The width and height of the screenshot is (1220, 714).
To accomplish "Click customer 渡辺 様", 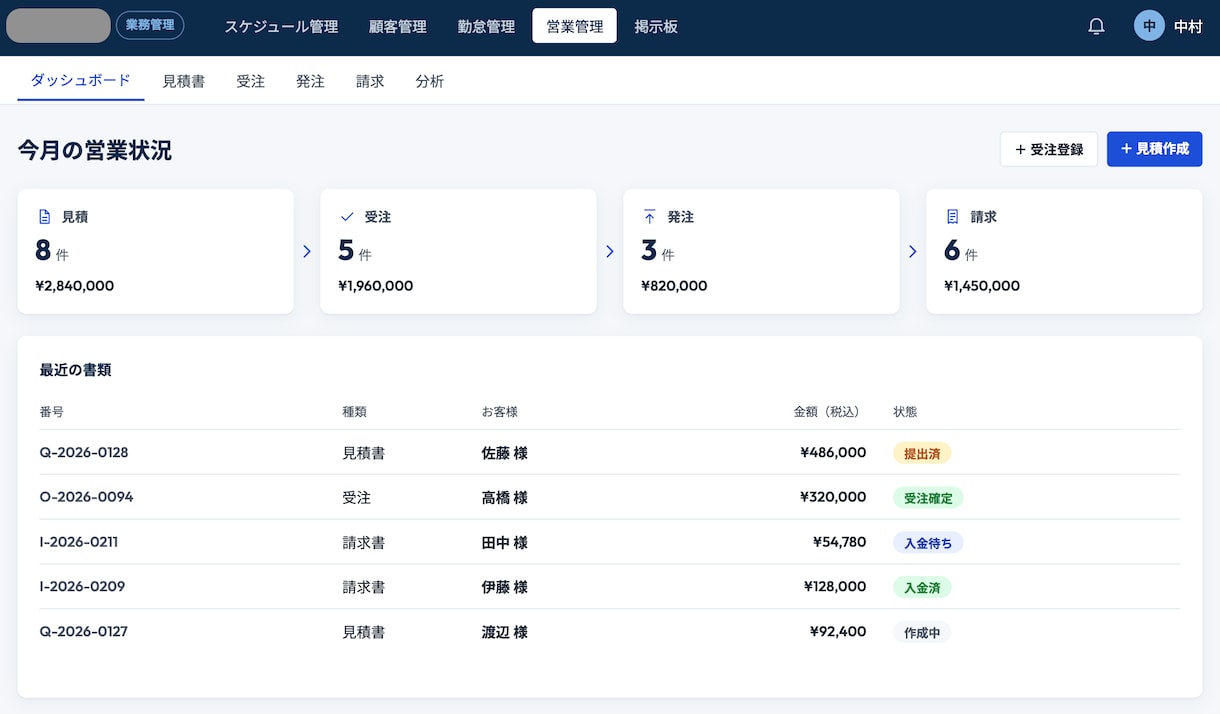I will pos(504,632).
